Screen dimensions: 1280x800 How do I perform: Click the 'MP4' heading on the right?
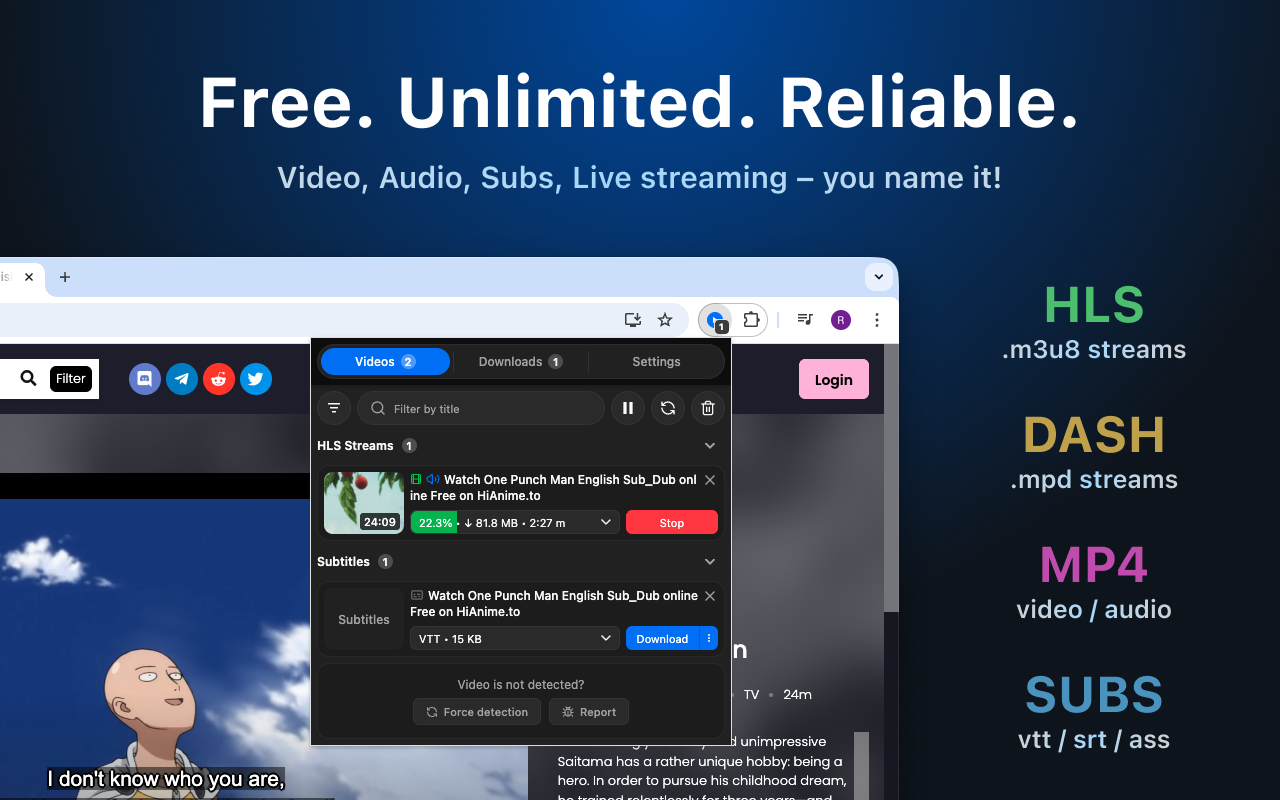[x=1094, y=565]
